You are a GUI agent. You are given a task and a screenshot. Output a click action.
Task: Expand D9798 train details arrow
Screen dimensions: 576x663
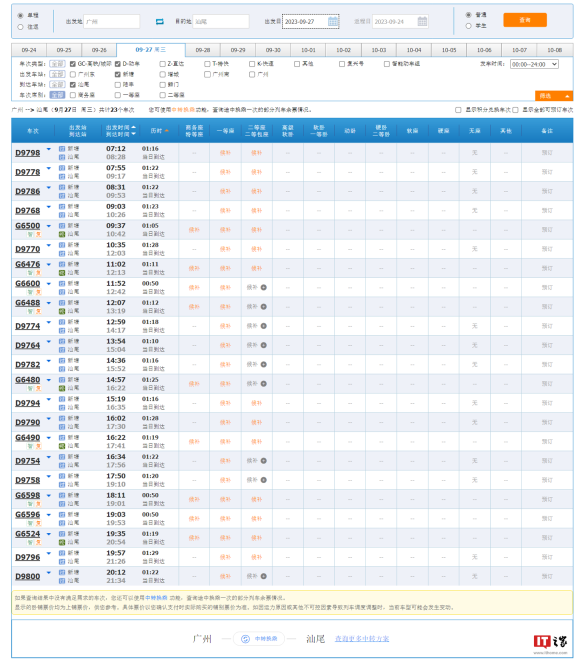pyautogui.click(x=49, y=149)
